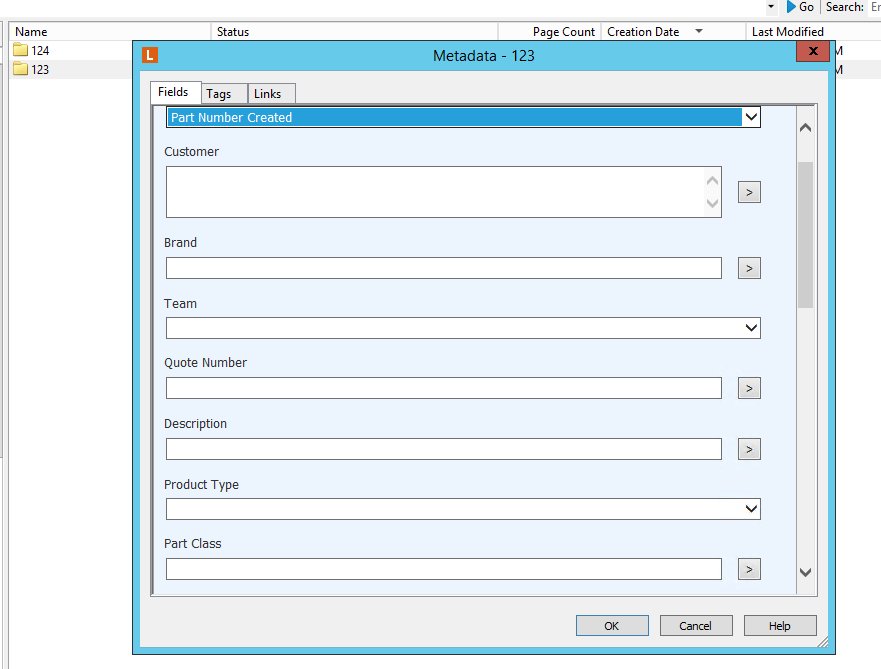Sort by the Creation Date column header
881x669 pixels.
point(643,32)
